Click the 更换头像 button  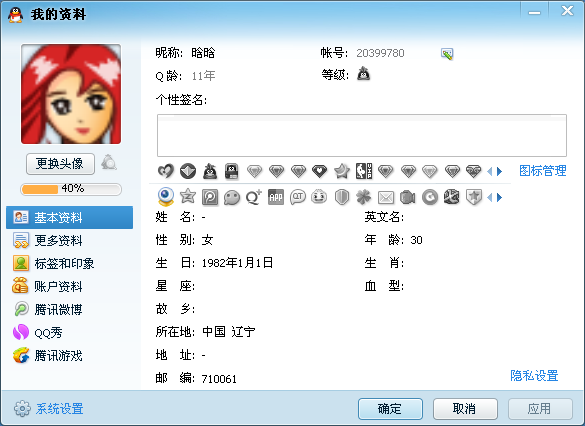click(60, 163)
